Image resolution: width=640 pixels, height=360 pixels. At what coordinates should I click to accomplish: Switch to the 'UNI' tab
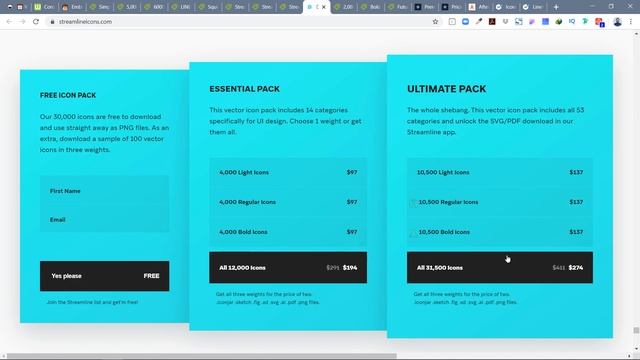(181, 7)
